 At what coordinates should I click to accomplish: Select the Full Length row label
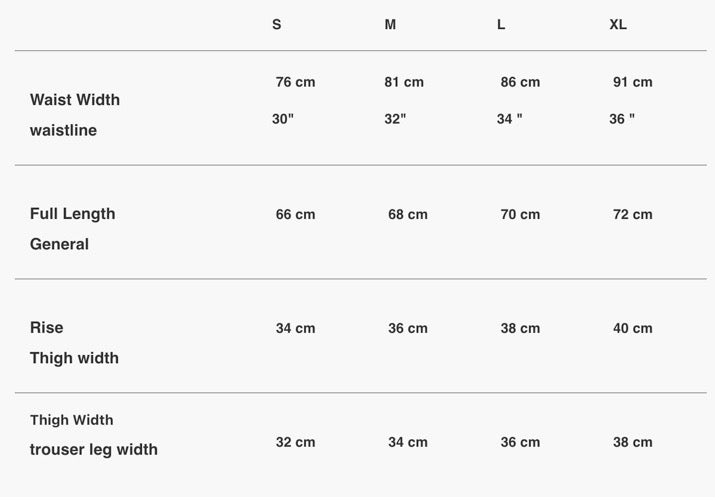click(x=72, y=213)
